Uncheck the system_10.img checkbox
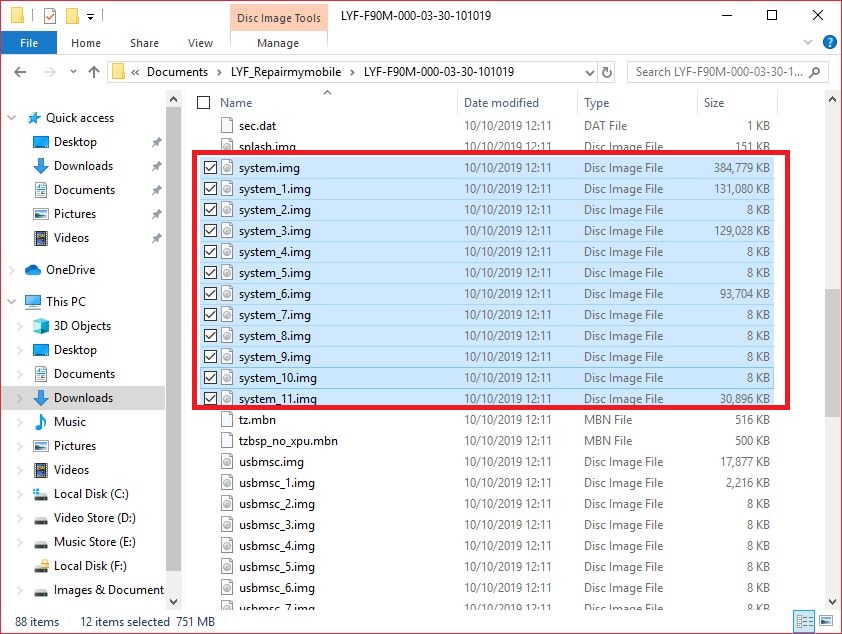The height and width of the screenshot is (634, 842). tap(210, 378)
